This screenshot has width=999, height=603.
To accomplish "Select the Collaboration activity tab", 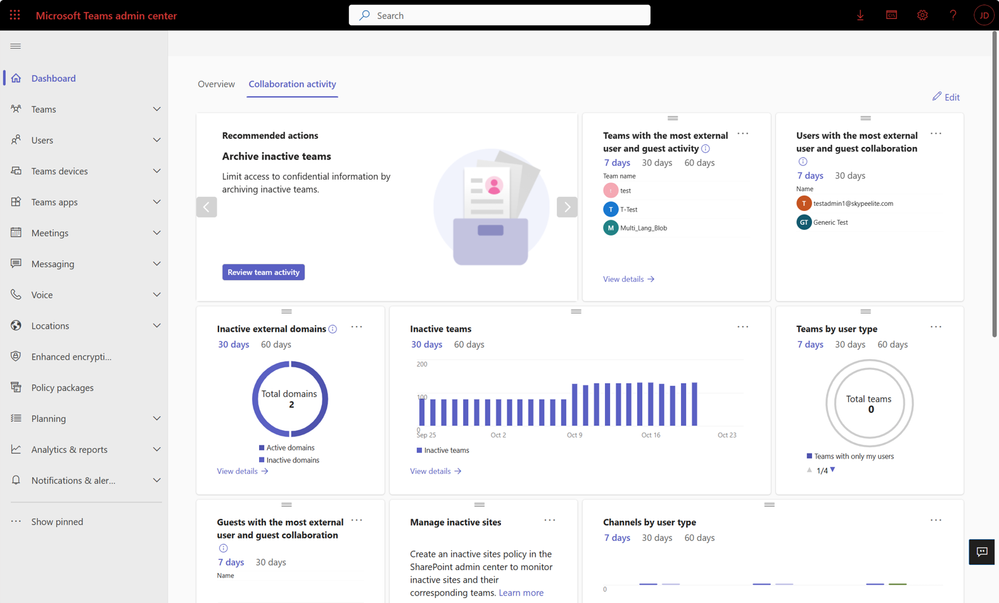I will [x=292, y=84].
